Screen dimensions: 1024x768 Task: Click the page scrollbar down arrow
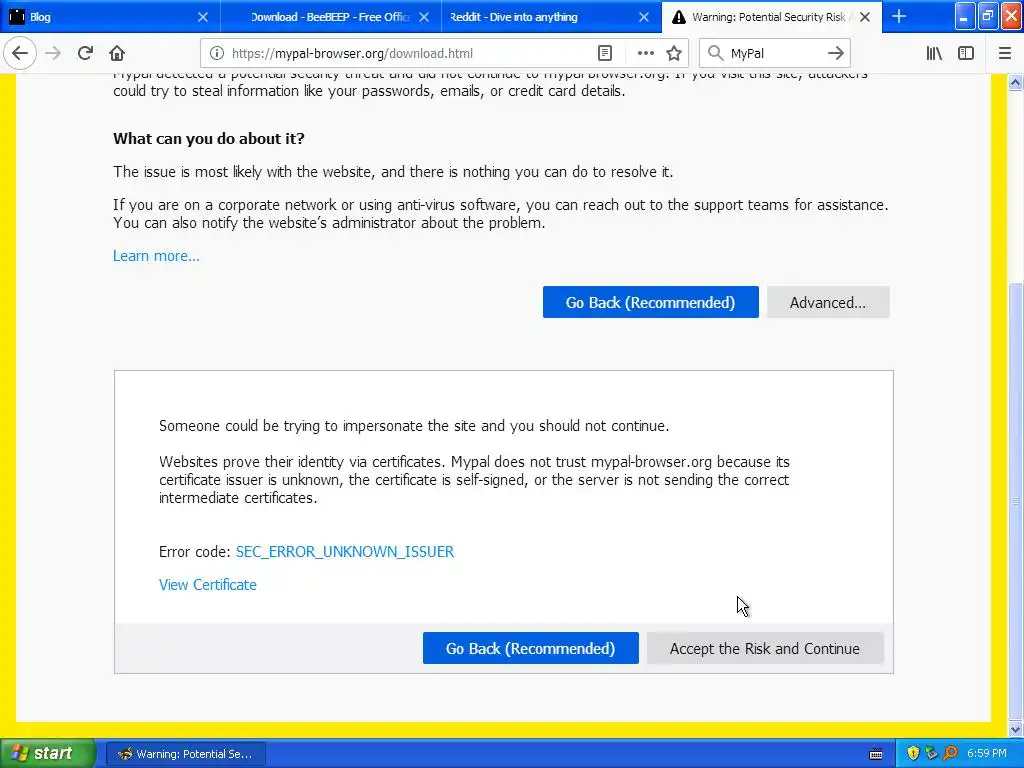click(1016, 729)
